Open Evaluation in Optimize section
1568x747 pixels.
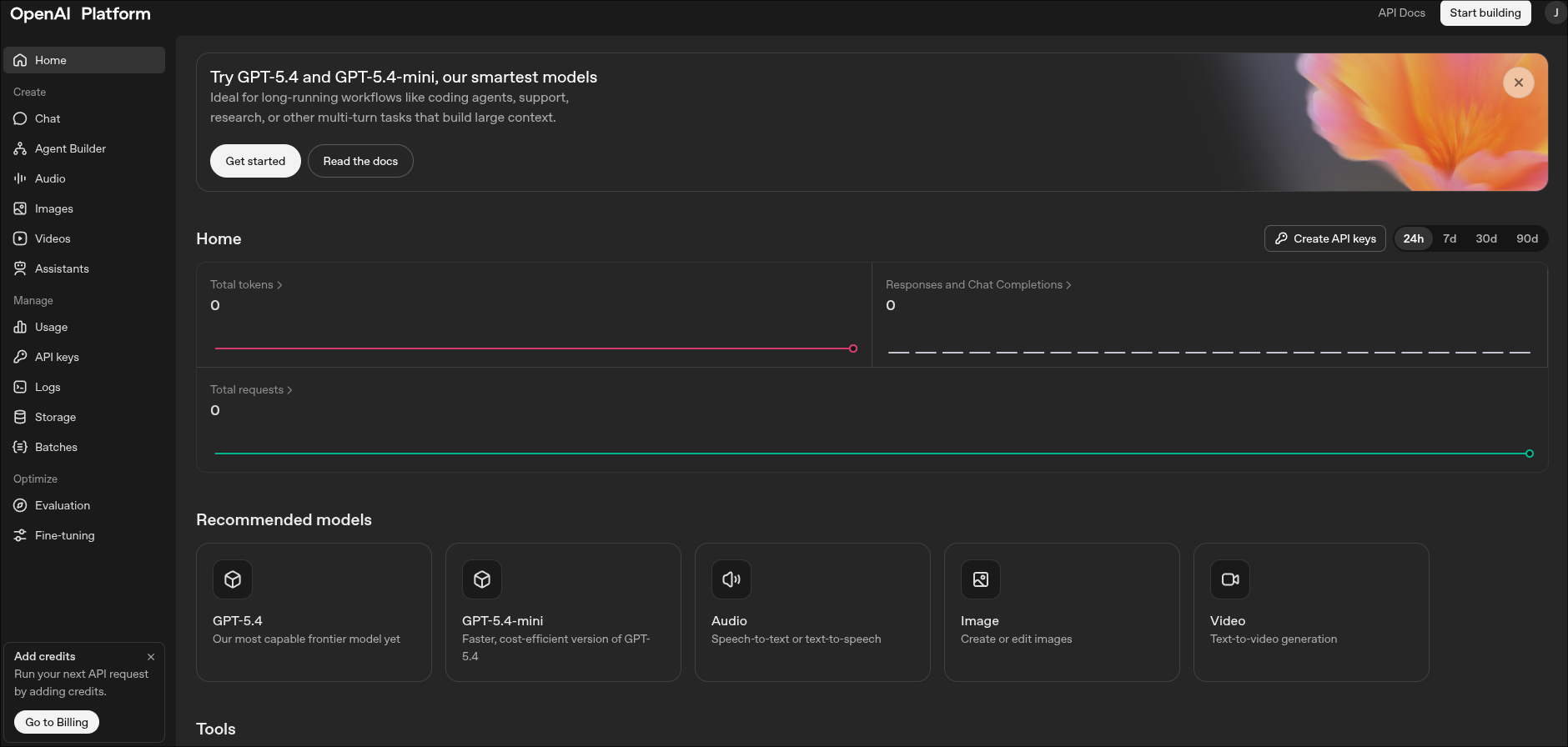click(x=84, y=505)
